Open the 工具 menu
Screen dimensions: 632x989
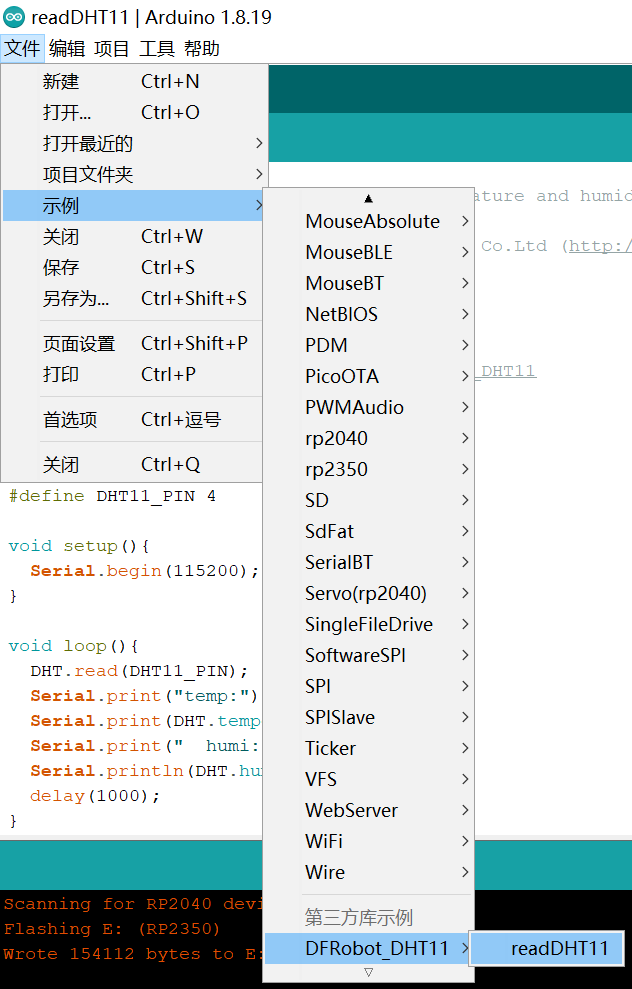coord(156,49)
